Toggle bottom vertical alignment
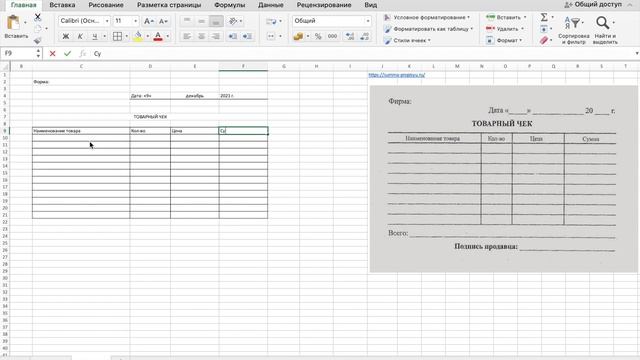Screen dimensions: 640x360 216,21
